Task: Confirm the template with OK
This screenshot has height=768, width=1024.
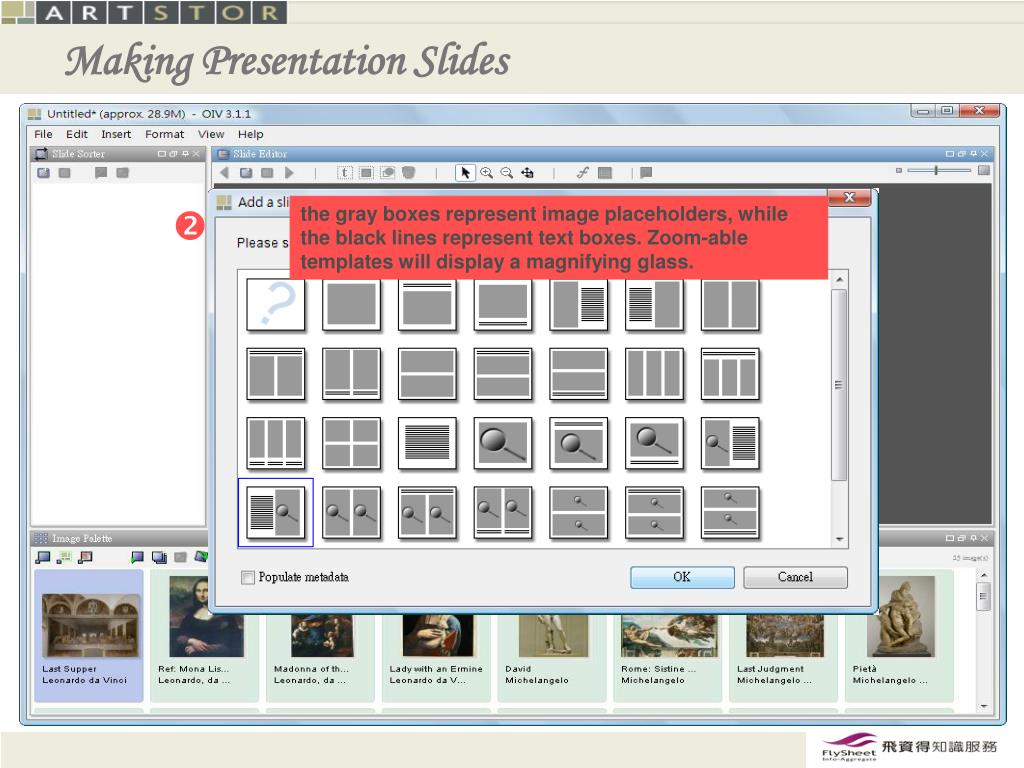Action: click(x=682, y=577)
